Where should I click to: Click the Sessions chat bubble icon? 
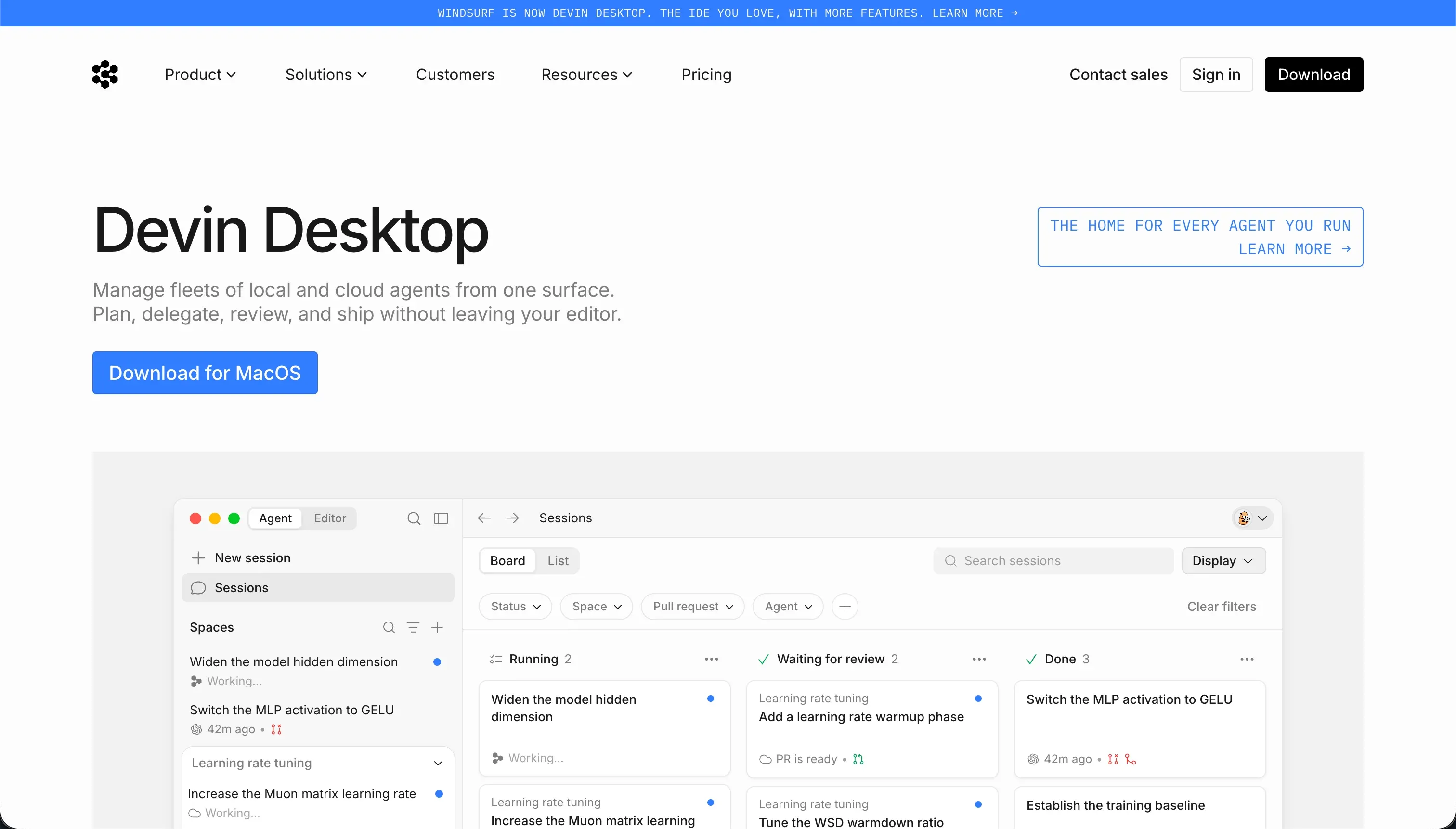(x=198, y=588)
